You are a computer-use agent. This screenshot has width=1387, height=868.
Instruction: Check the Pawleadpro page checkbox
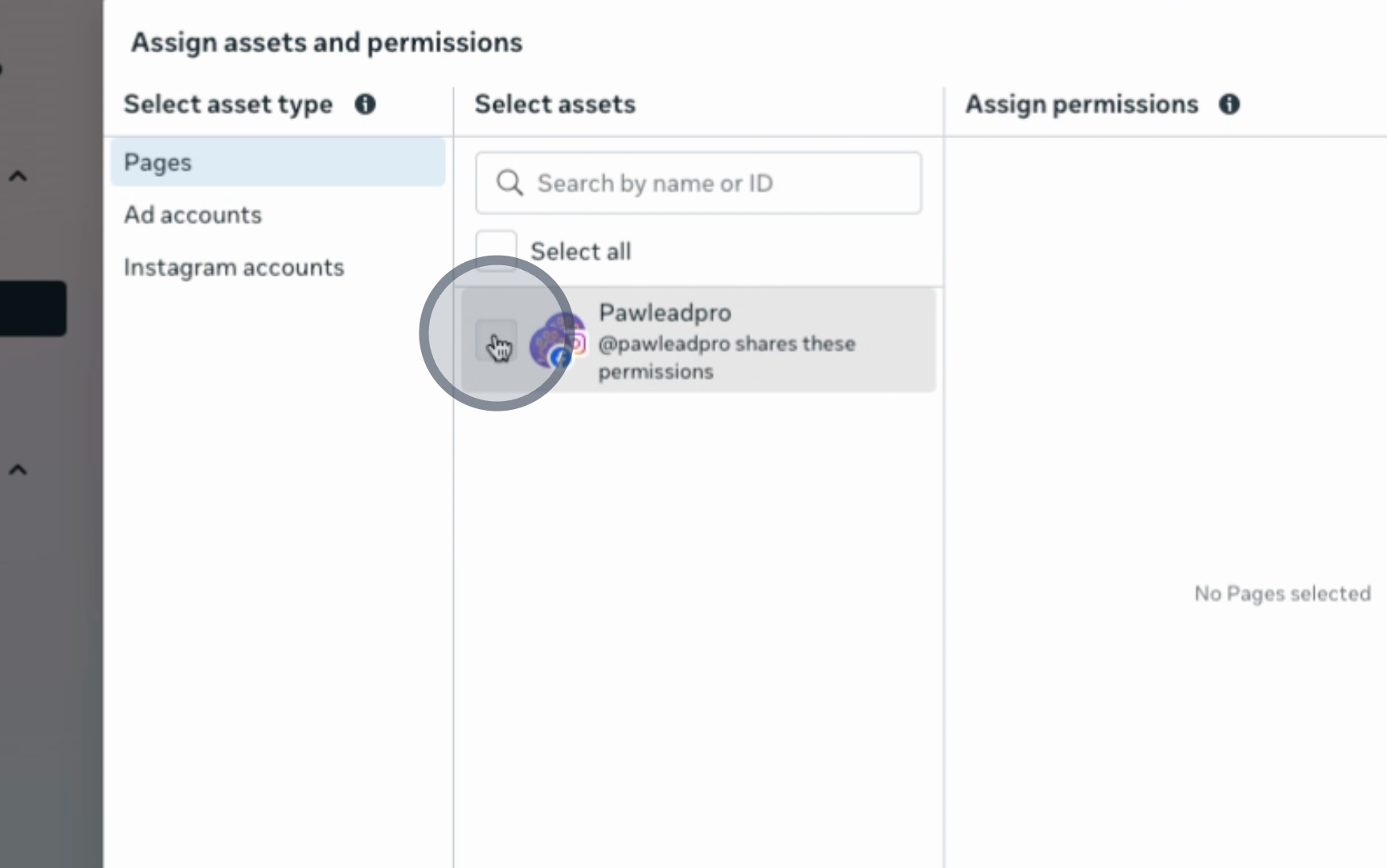pos(496,341)
